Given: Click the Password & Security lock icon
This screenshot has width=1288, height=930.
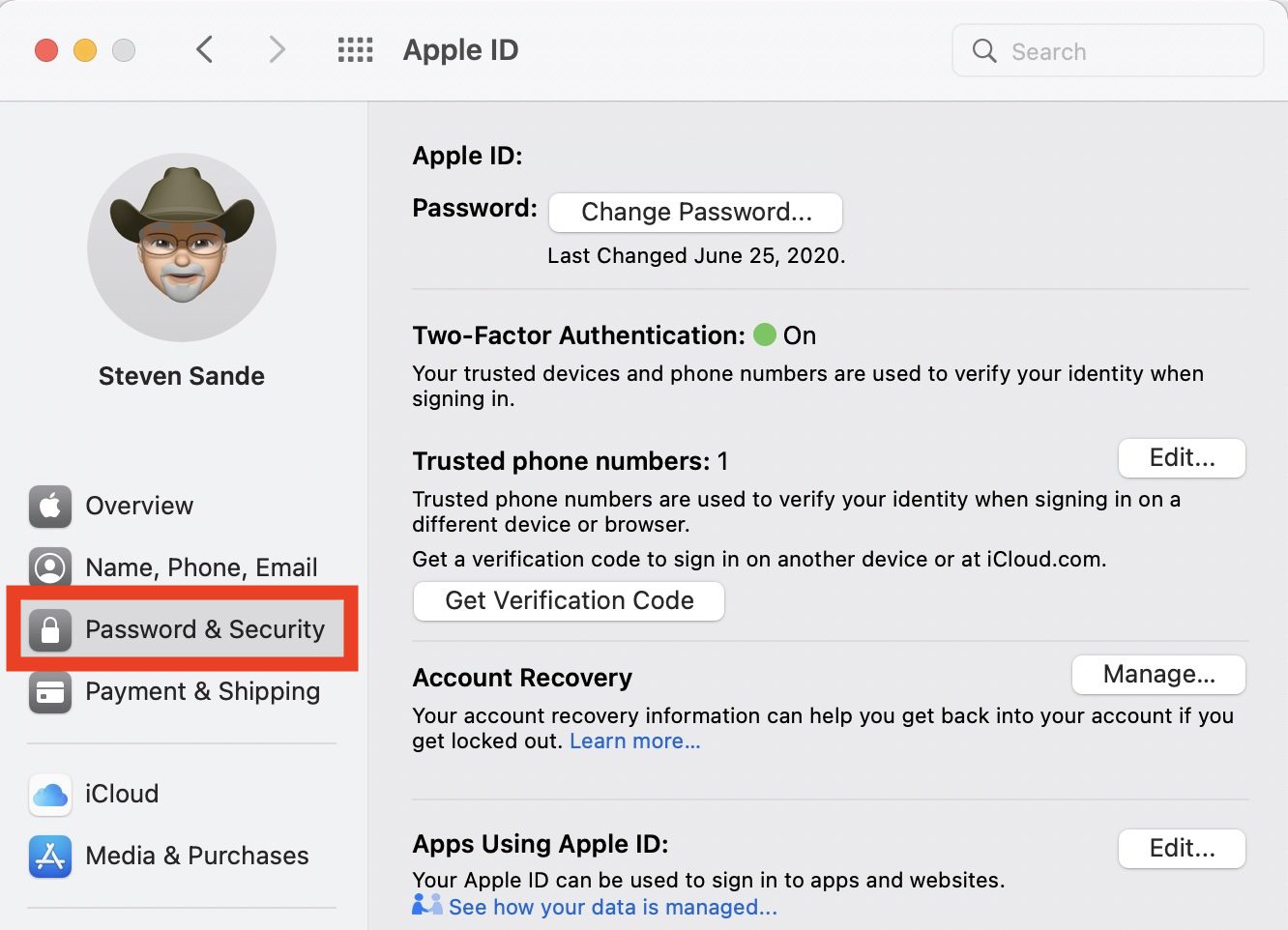Looking at the screenshot, I should tap(50, 629).
